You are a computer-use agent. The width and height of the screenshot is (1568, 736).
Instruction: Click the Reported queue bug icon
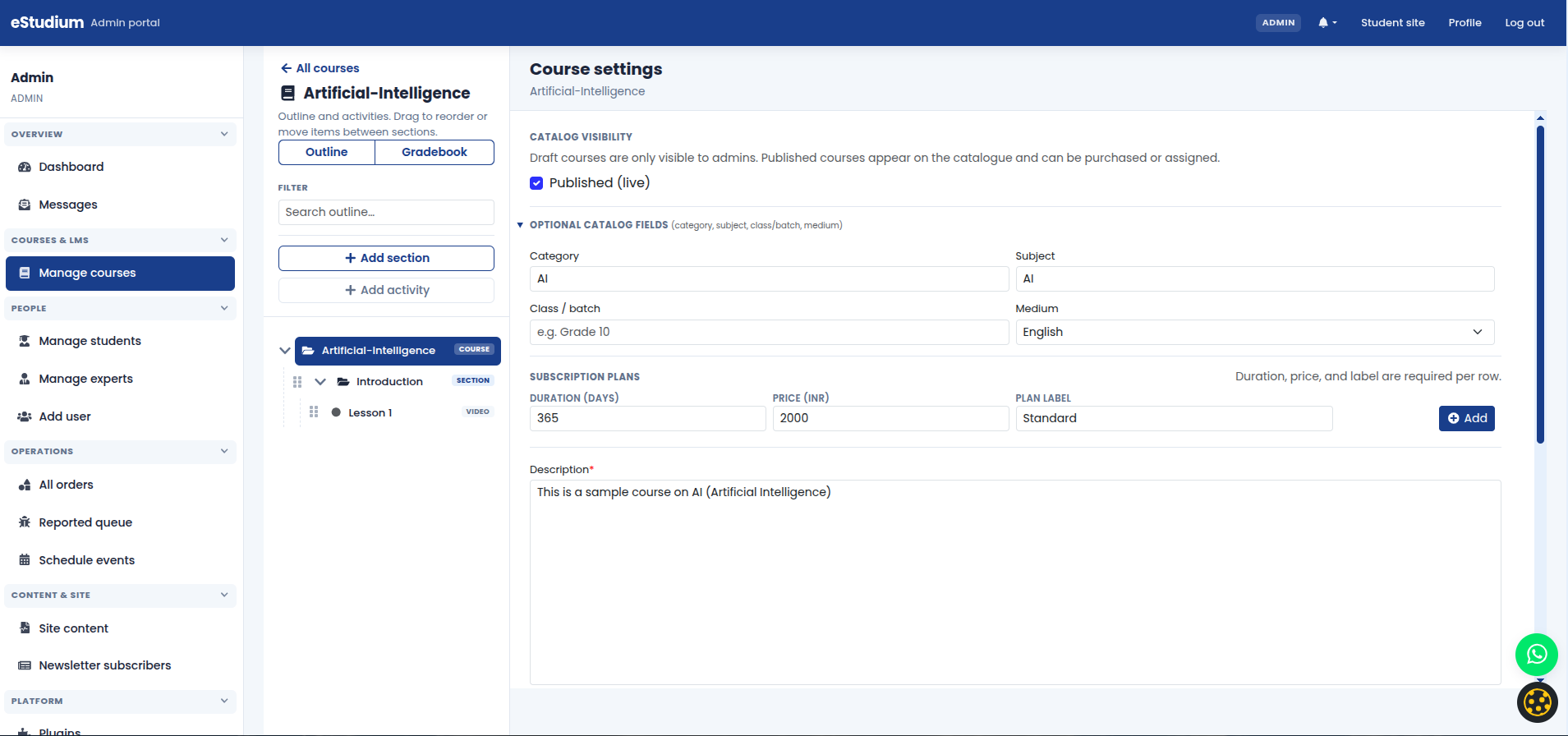tap(25, 522)
